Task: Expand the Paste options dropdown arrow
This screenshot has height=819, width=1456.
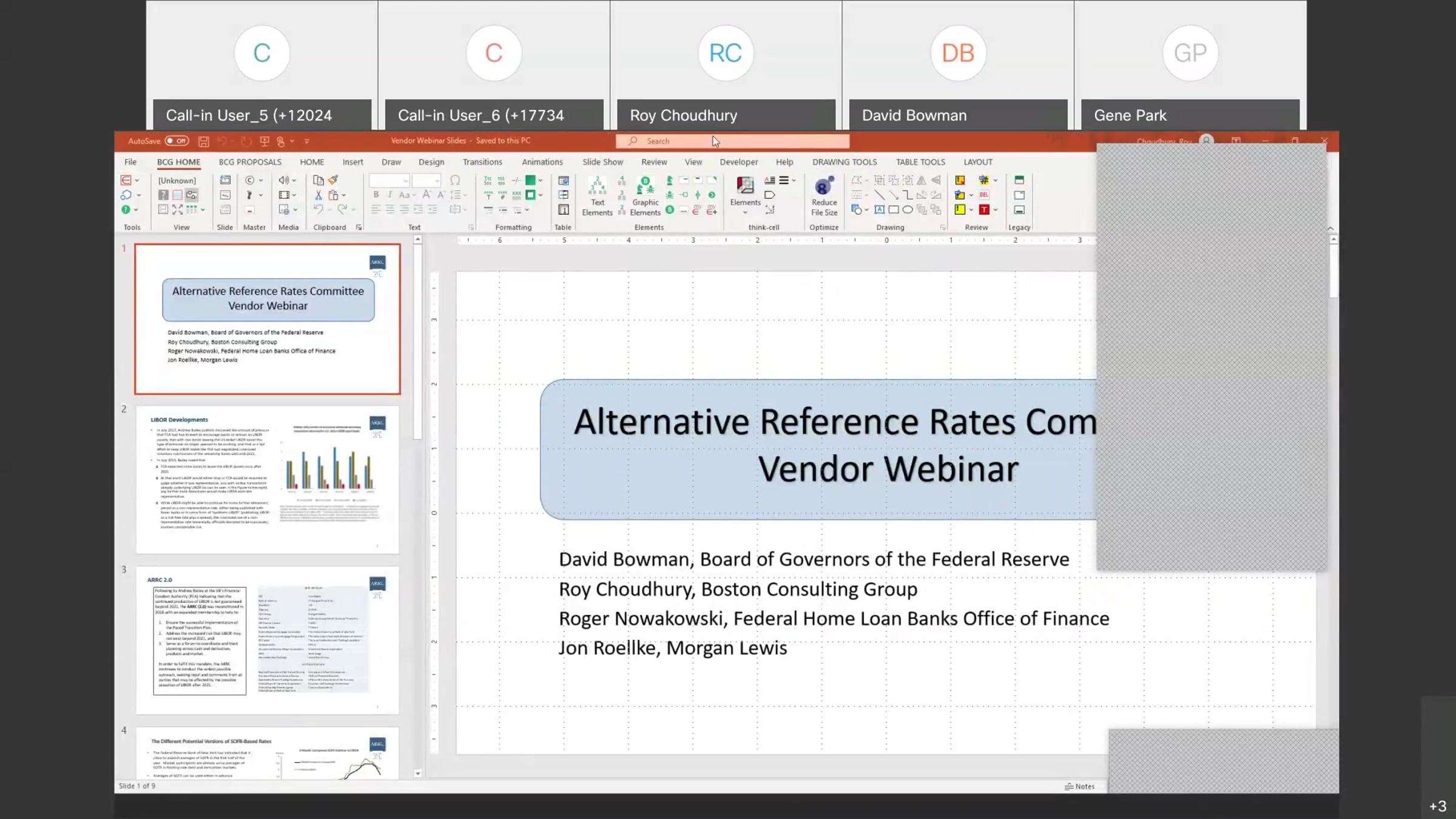Action: click(x=343, y=195)
